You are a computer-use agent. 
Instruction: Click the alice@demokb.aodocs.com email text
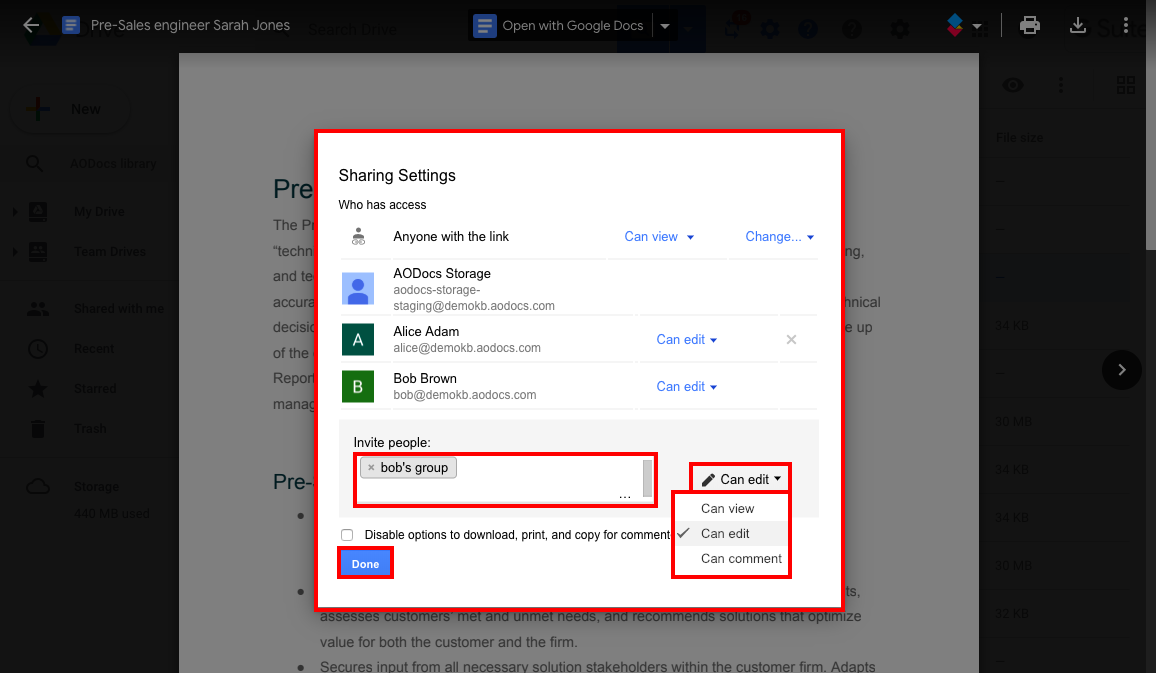tap(467, 348)
